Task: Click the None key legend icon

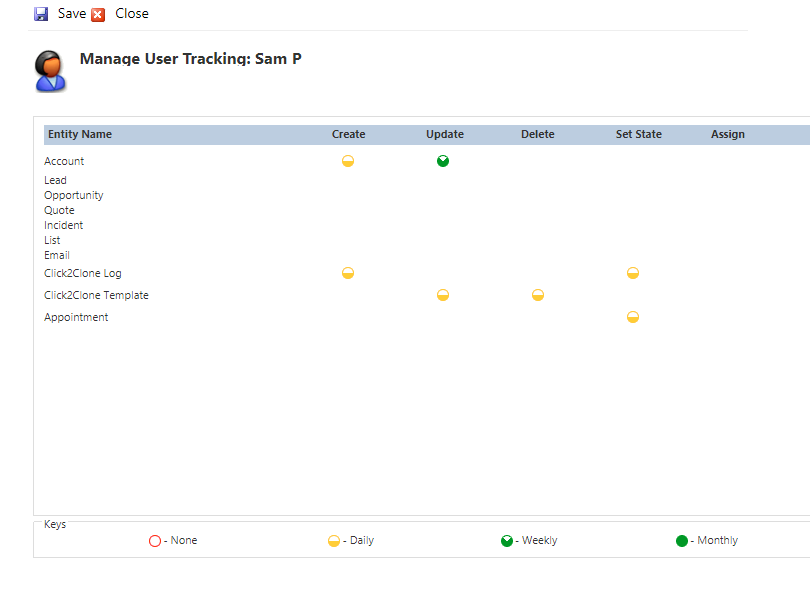Action: pos(155,541)
